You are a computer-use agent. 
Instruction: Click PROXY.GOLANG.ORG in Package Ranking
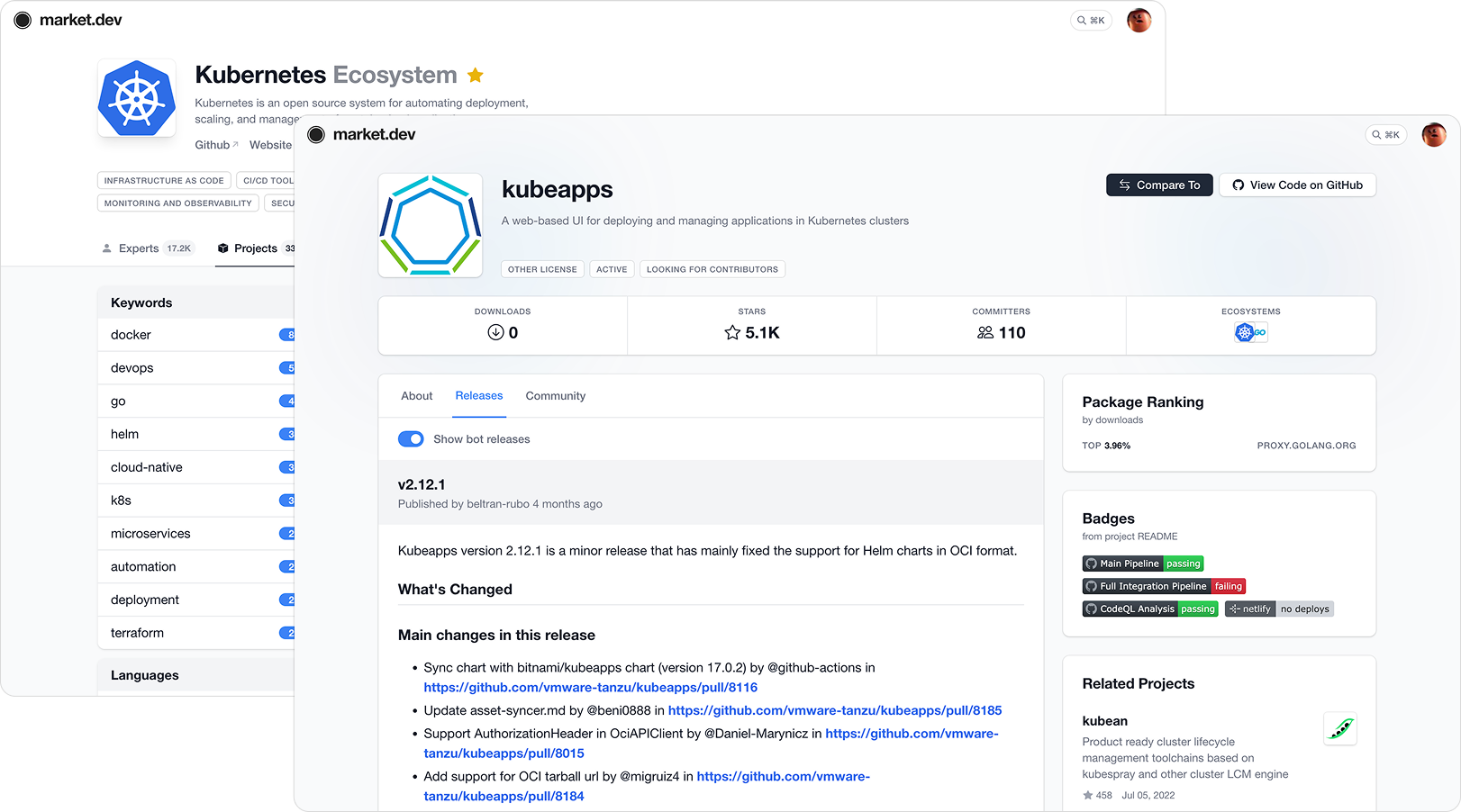1306,446
